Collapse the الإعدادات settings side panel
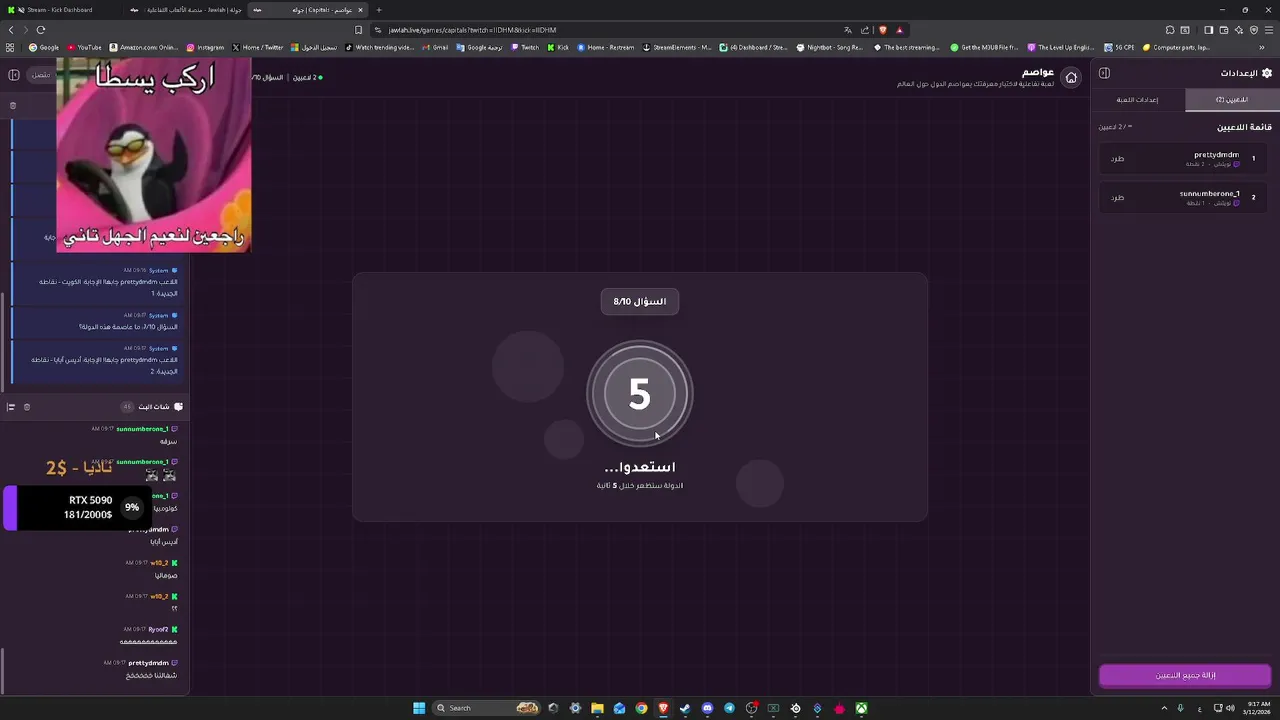Screen dimensions: 1280x720 click(x=1104, y=73)
